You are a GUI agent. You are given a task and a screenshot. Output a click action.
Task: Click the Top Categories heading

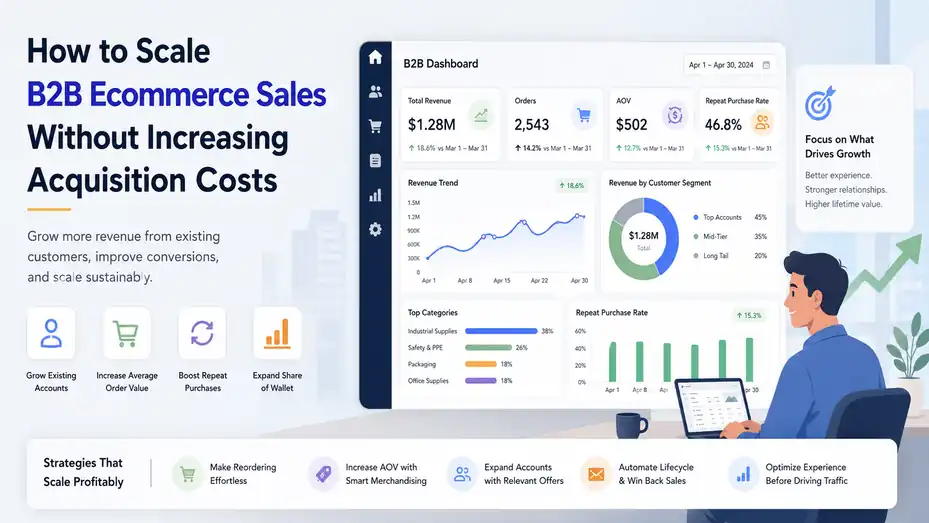pos(433,313)
